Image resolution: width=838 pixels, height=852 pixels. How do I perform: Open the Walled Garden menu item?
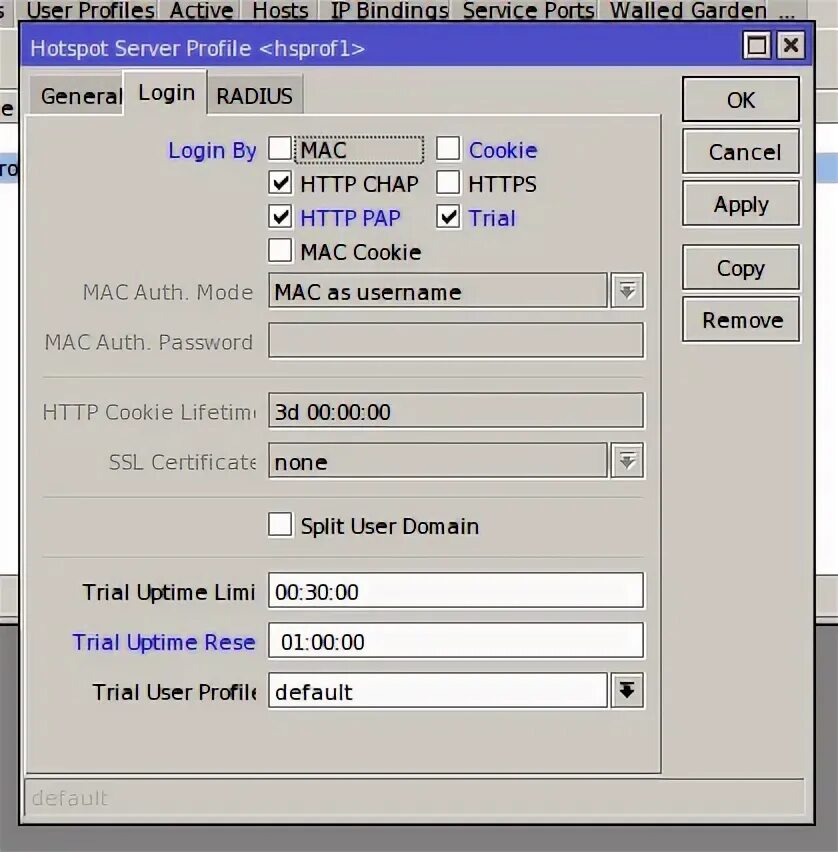pyautogui.click(x=687, y=11)
